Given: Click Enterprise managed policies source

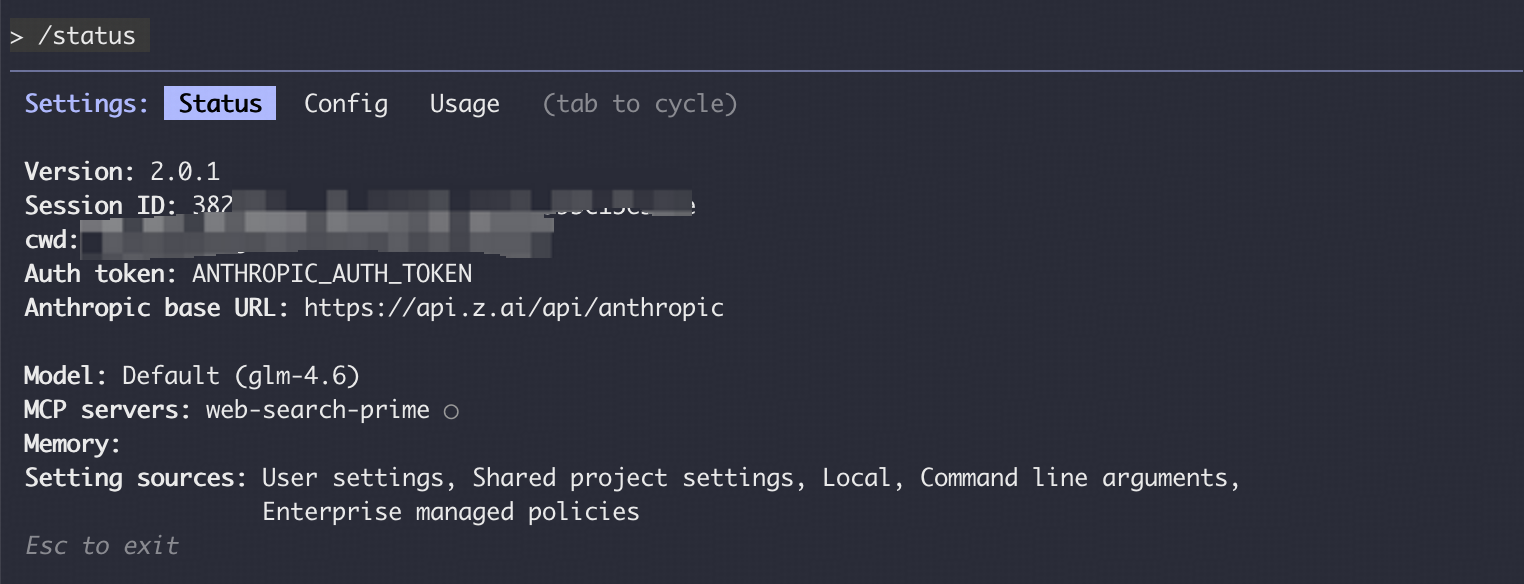Looking at the screenshot, I should [450, 512].
